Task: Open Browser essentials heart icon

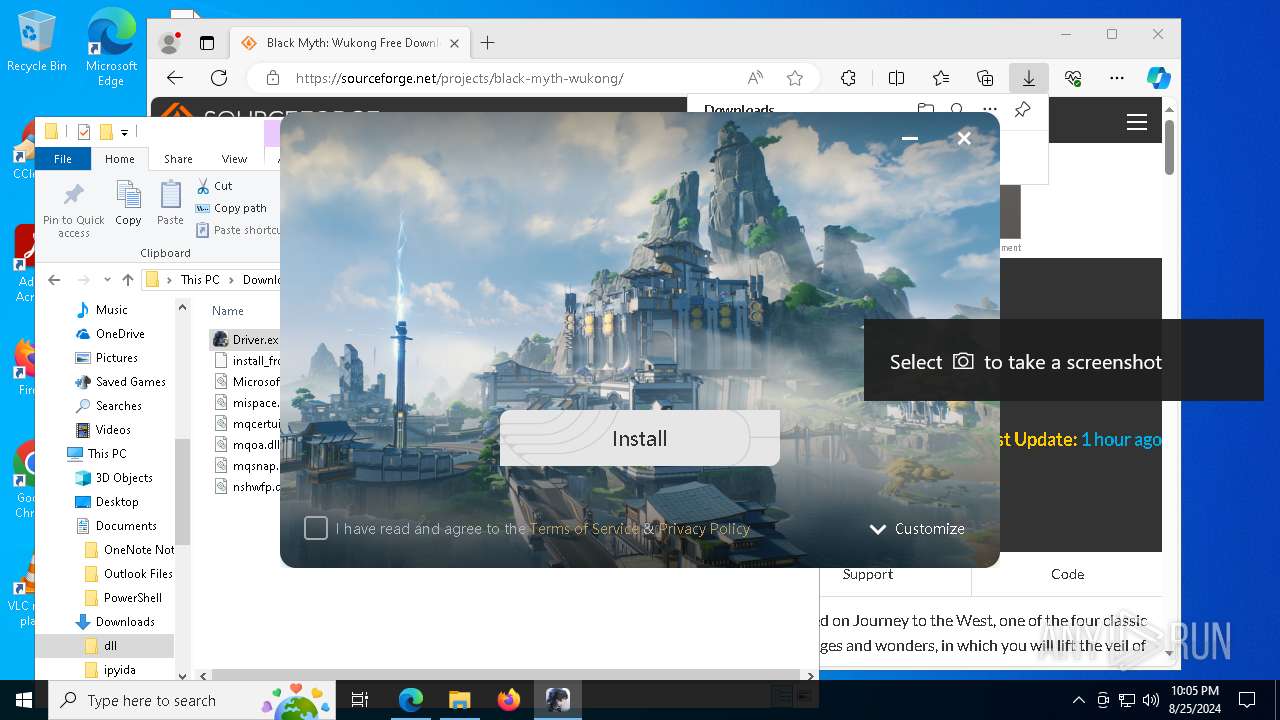Action: pyautogui.click(x=1073, y=78)
